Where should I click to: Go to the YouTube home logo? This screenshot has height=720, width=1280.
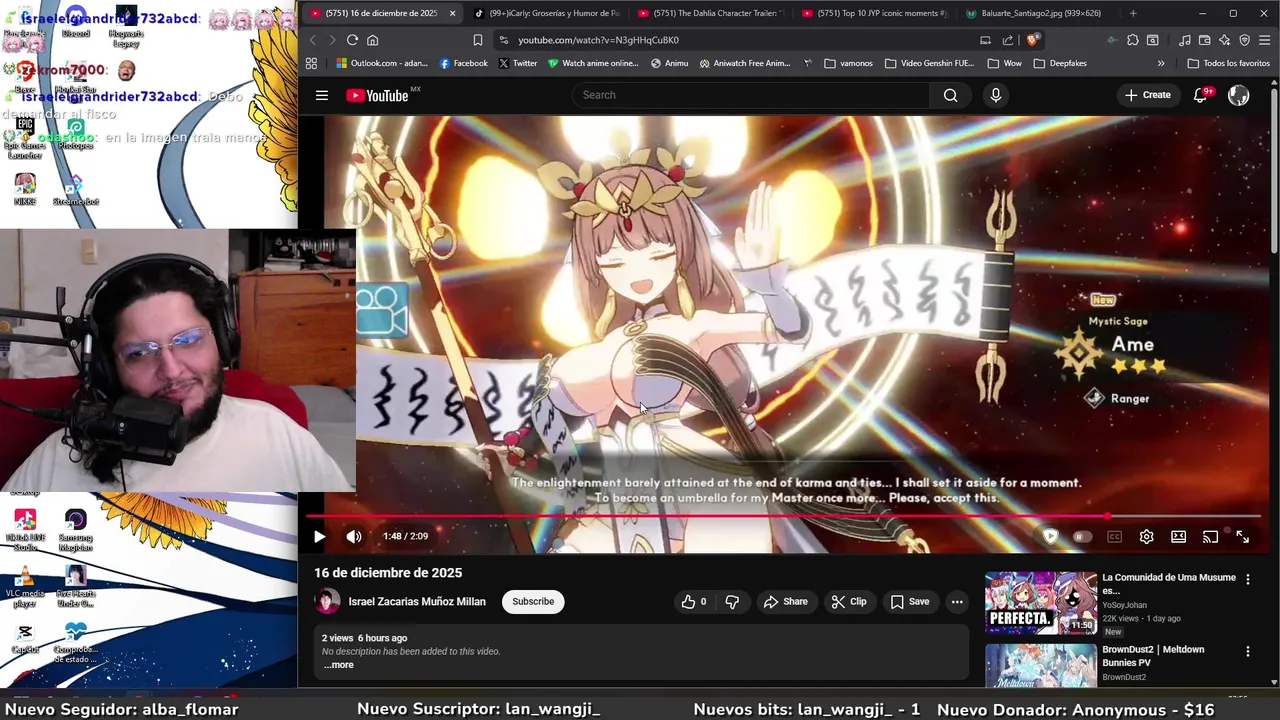[x=379, y=95]
